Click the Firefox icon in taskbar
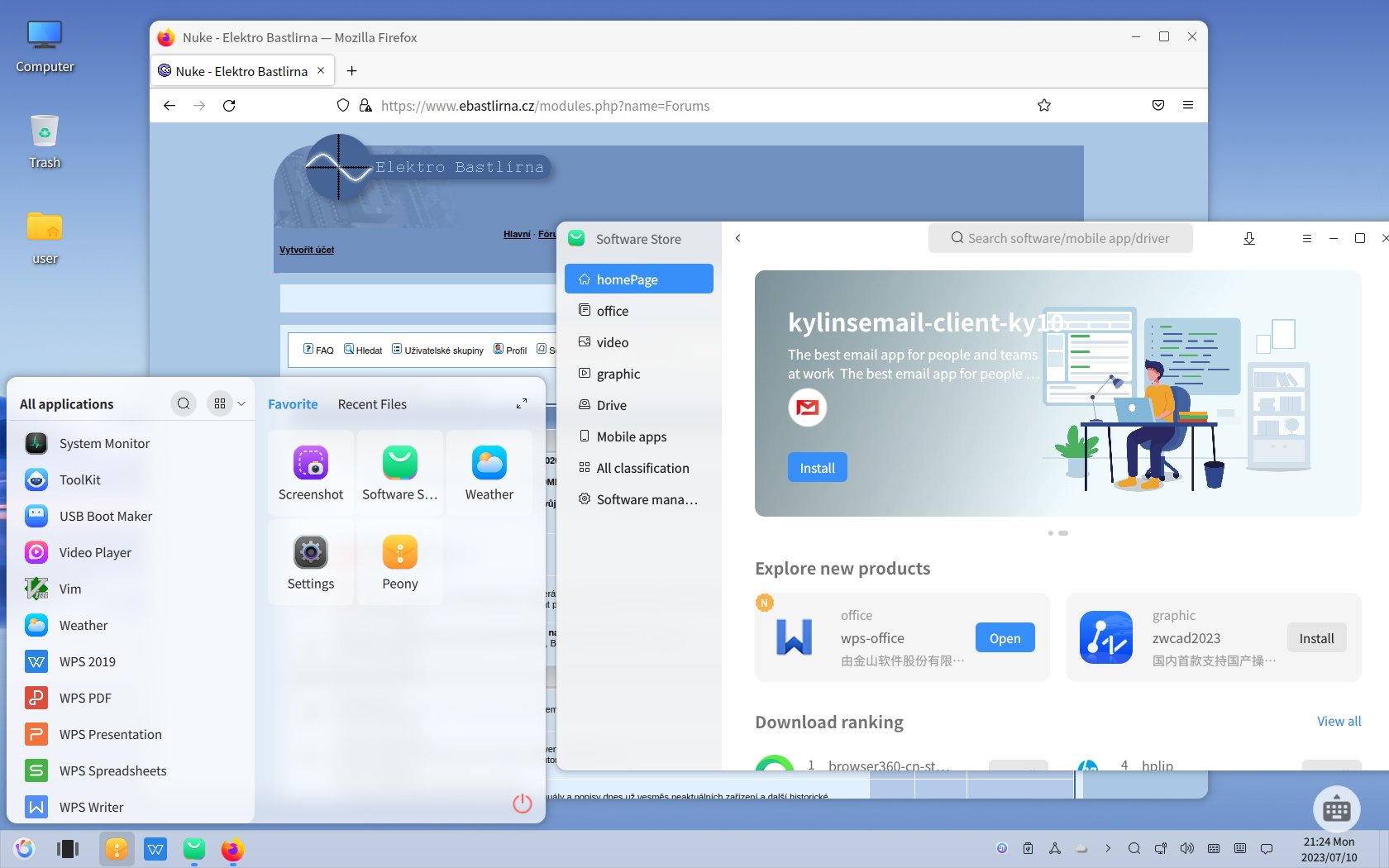 pos(232,849)
